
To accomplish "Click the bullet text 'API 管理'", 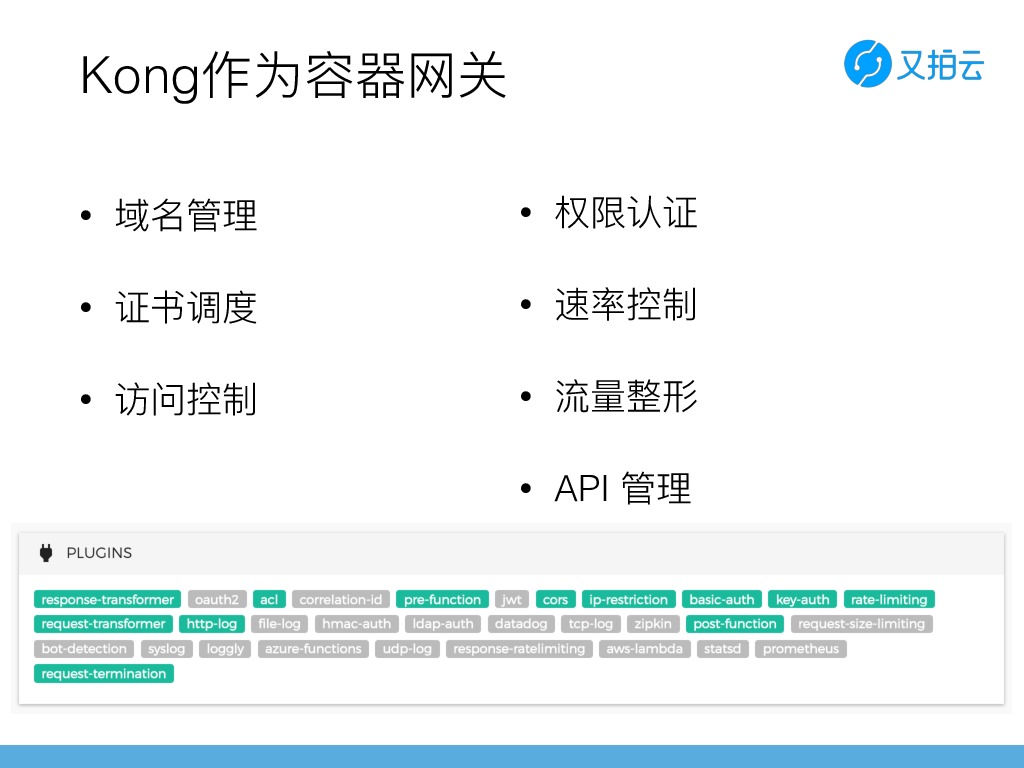I will 622,488.
